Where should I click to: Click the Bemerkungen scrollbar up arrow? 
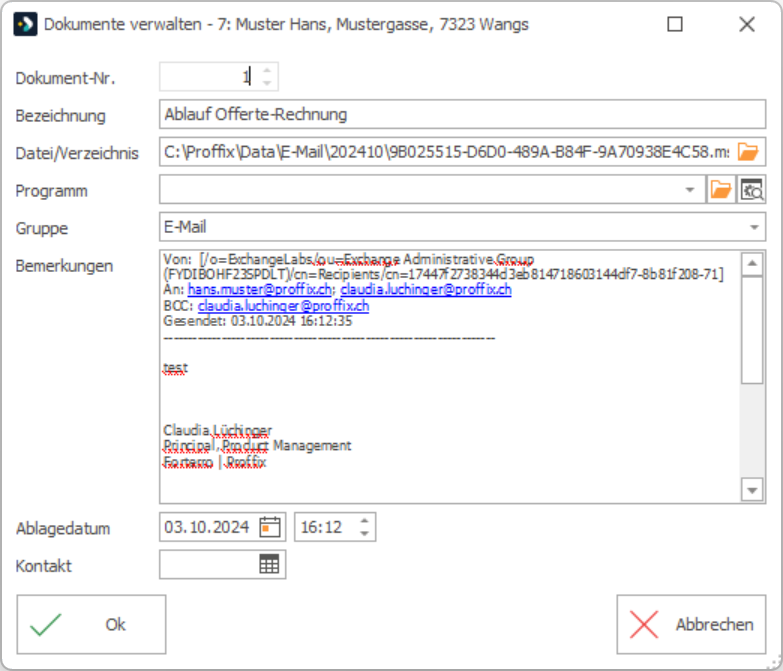(752, 264)
